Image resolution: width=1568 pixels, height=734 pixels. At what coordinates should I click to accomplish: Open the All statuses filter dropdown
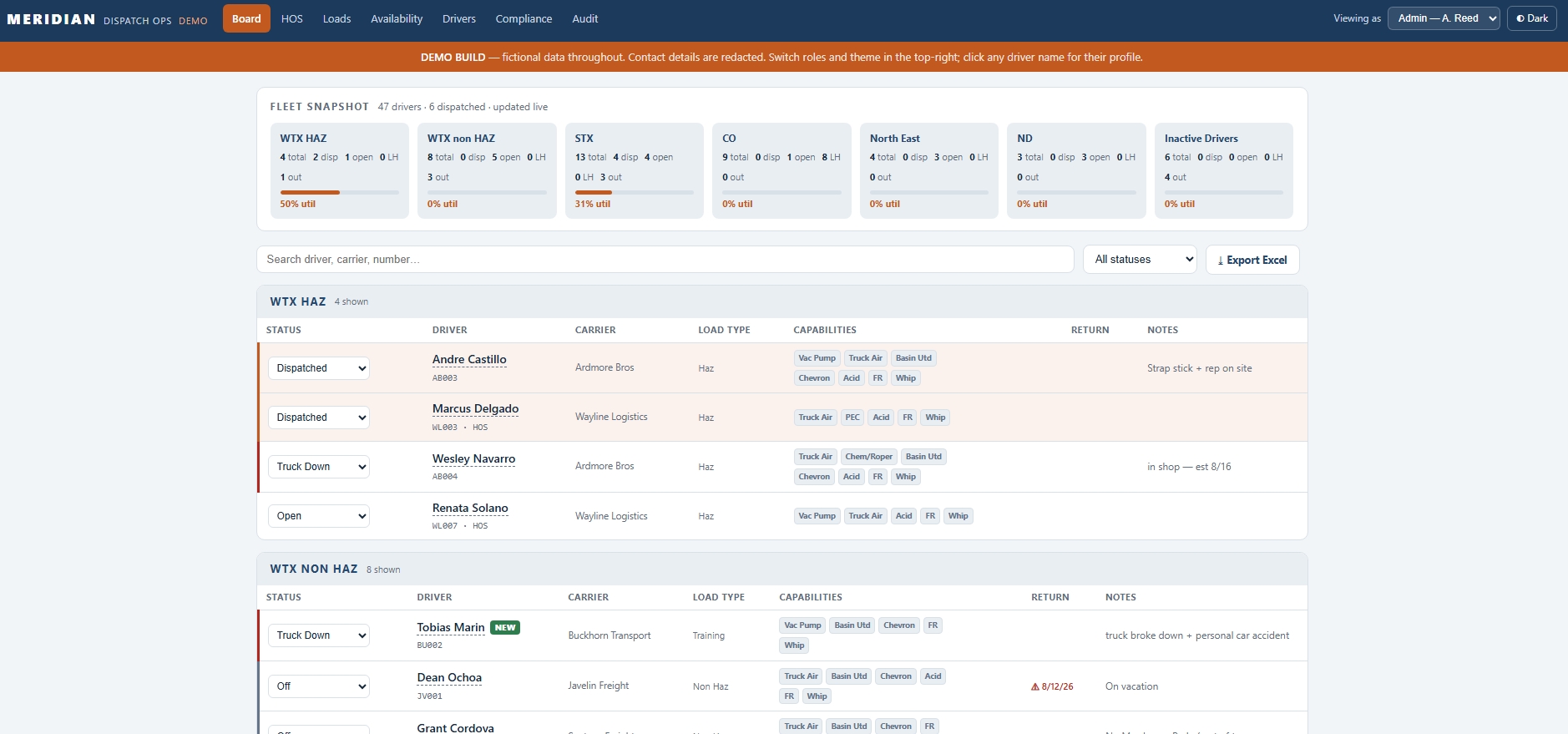pos(1140,259)
